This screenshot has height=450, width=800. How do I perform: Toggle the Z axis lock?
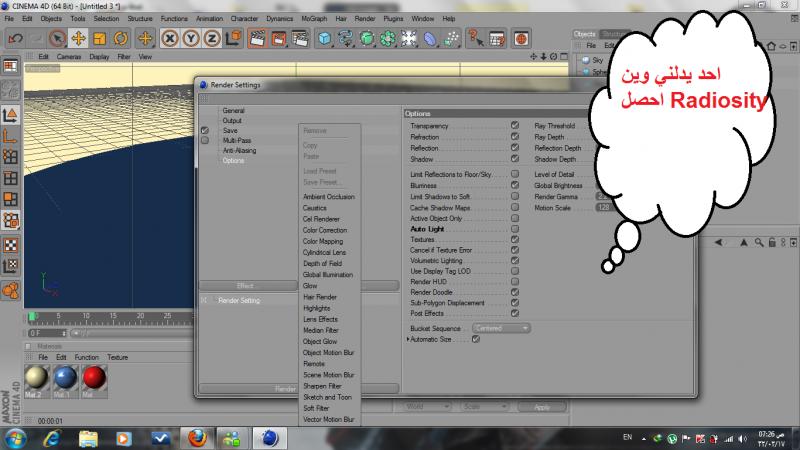[212, 38]
